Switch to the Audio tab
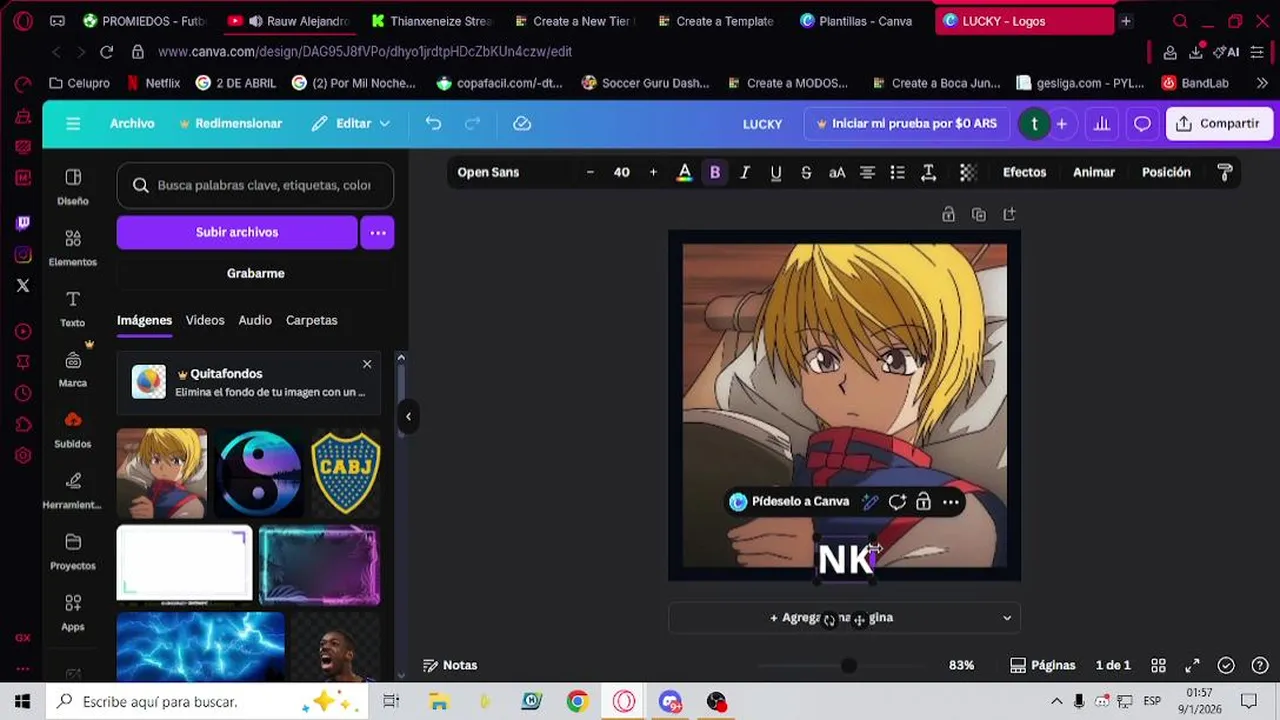The image size is (1280, 720). 255,320
